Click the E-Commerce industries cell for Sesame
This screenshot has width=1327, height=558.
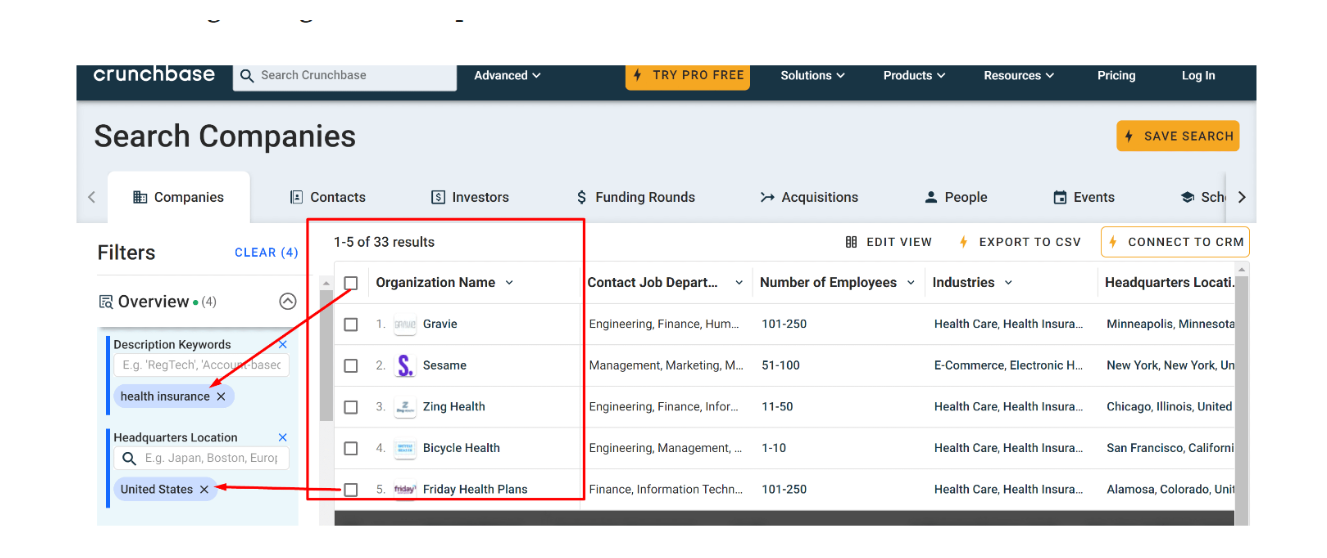[x=1008, y=366]
